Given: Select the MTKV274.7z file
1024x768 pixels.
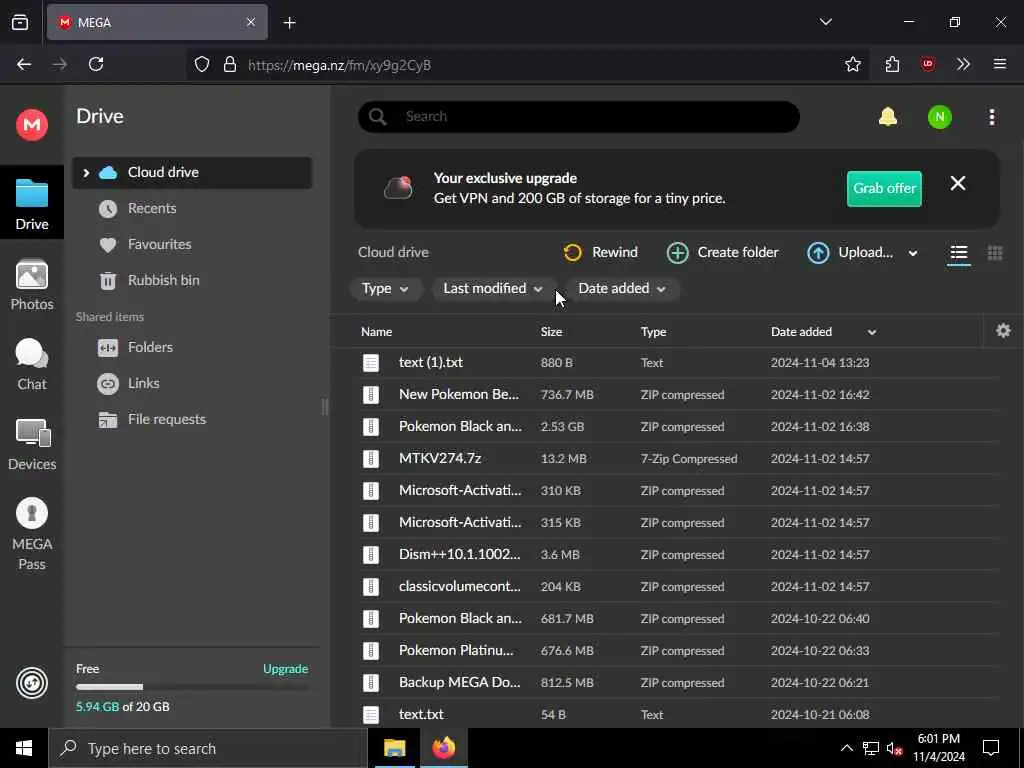Looking at the screenshot, I should pyautogui.click(x=679, y=458).
